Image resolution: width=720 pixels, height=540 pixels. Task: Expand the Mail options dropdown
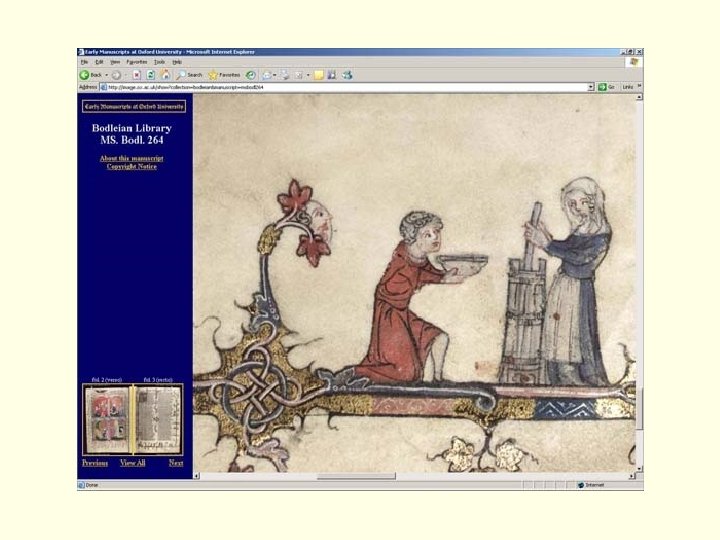coord(275,75)
